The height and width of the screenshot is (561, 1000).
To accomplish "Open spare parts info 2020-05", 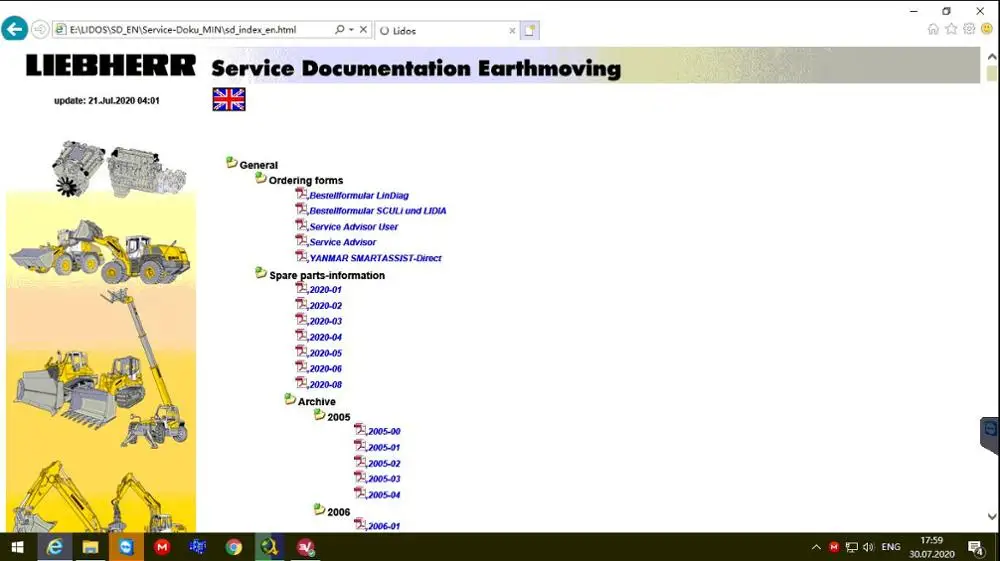I will click(x=325, y=353).
